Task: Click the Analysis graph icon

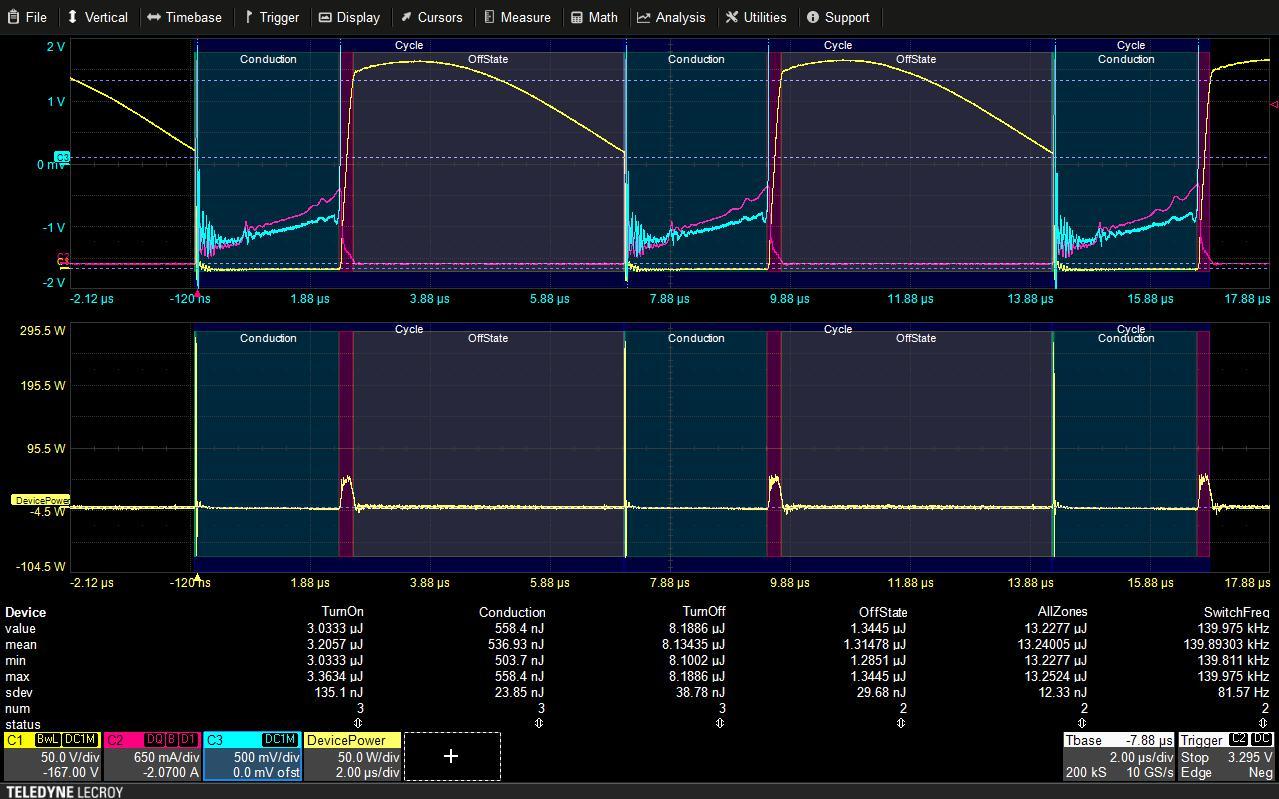Action: tap(644, 17)
